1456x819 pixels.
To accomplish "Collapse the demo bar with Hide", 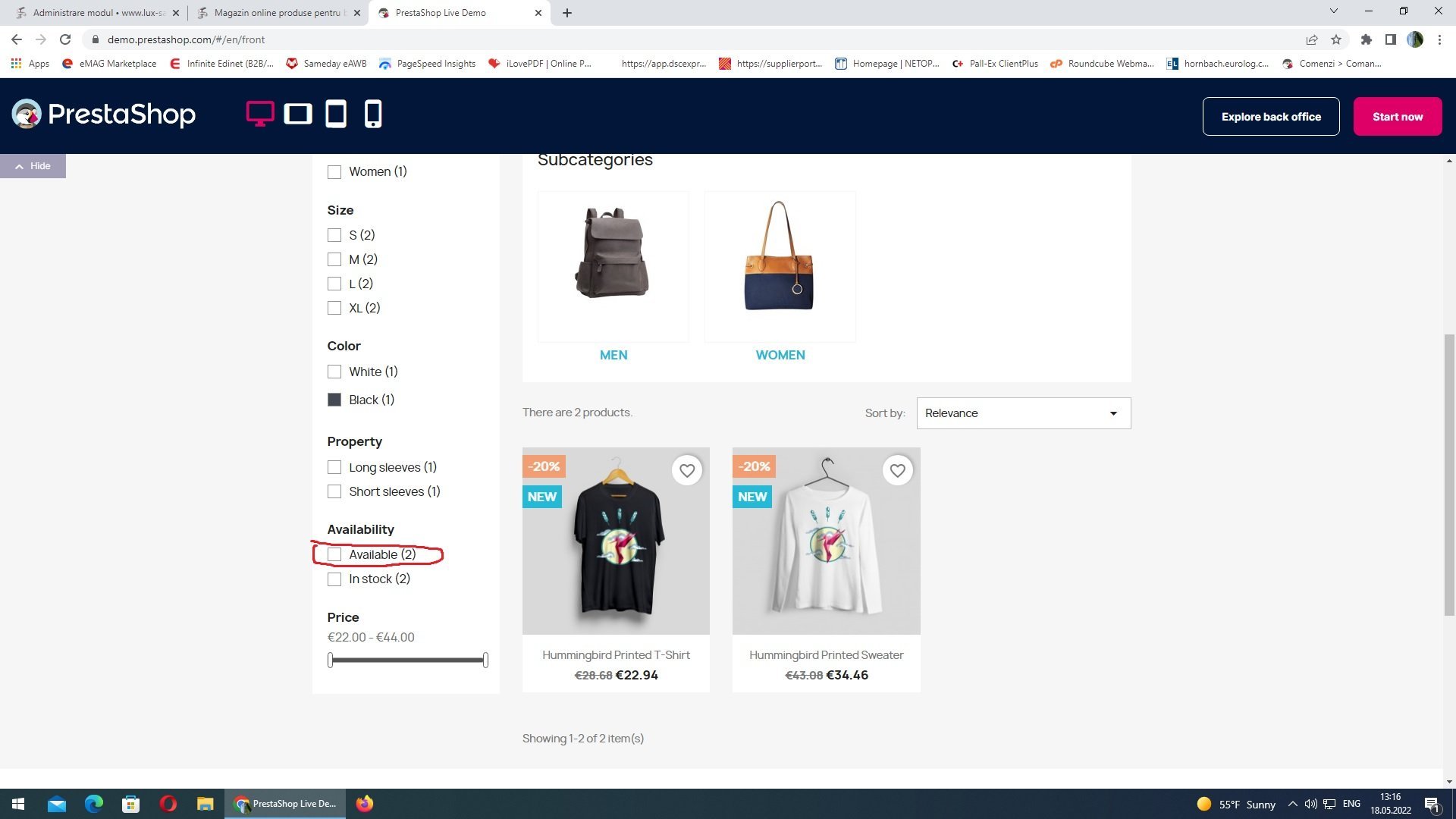I will pyautogui.click(x=33, y=166).
